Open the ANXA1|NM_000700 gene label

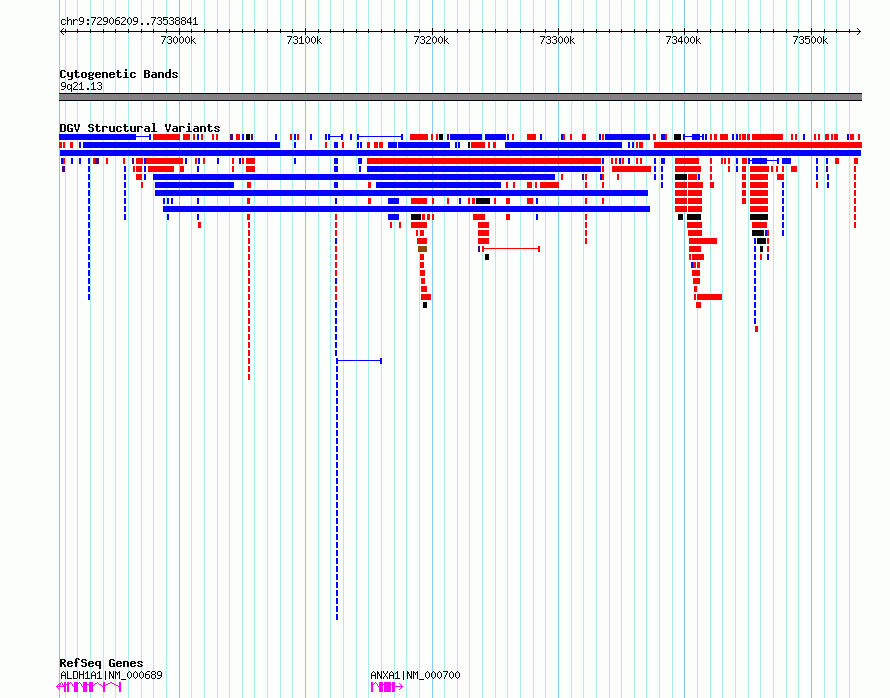415,675
